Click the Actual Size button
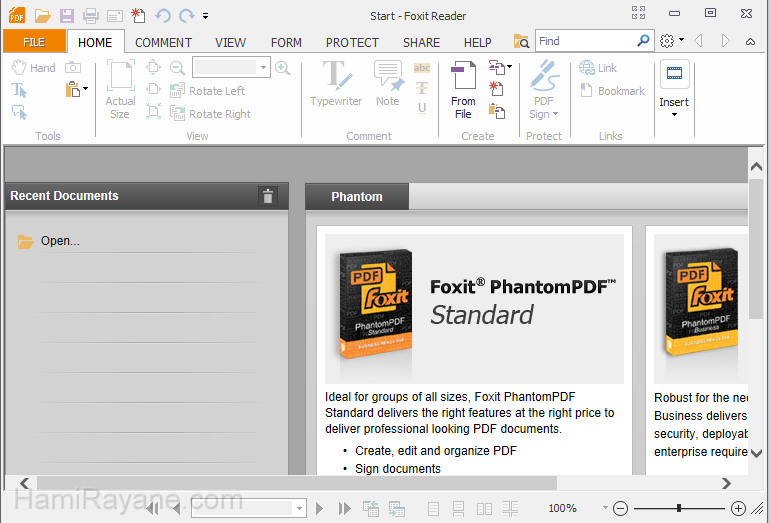Image resolution: width=769 pixels, height=523 pixels. coord(120,90)
